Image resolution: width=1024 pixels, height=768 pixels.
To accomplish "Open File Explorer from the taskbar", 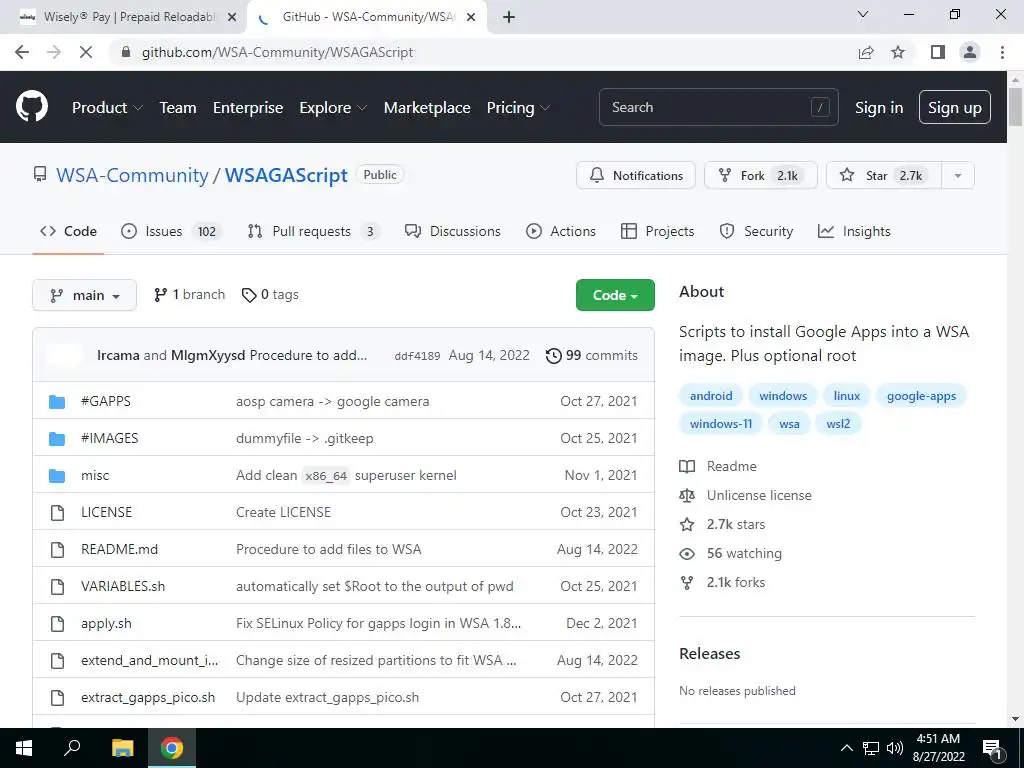I will coord(122,748).
